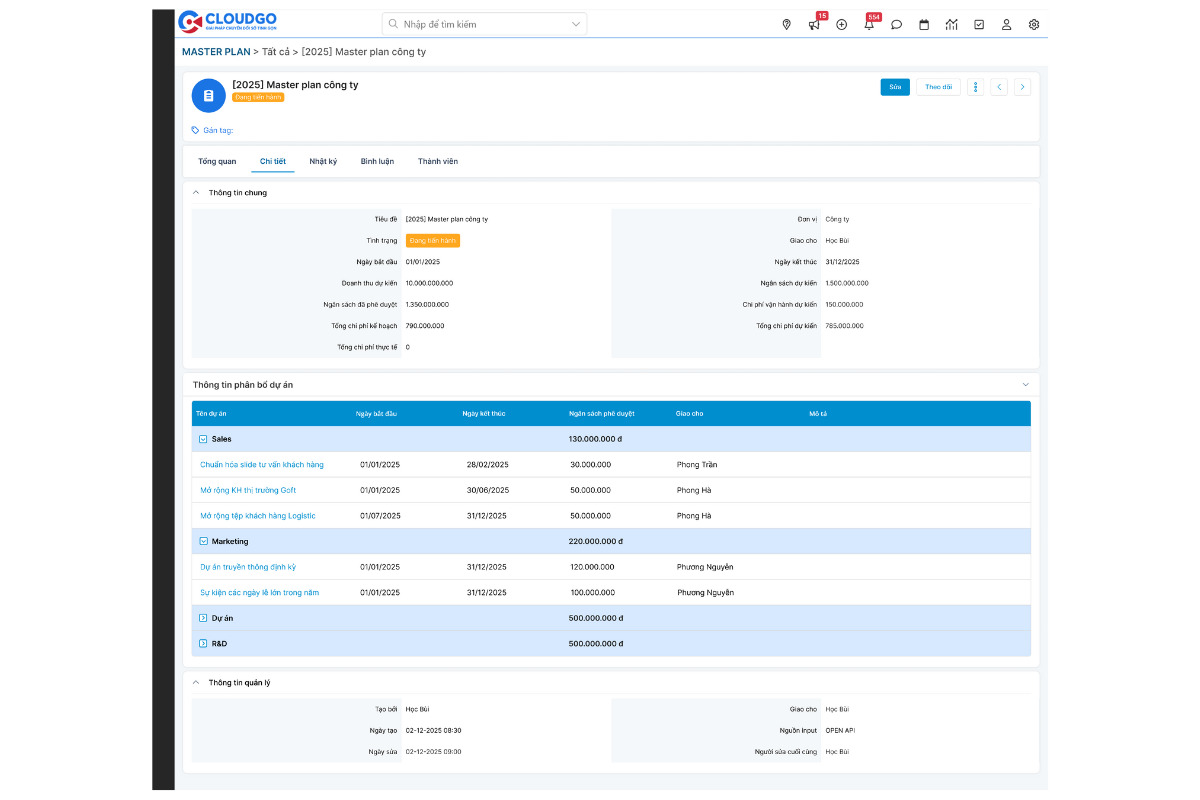The width and height of the screenshot is (1200, 800).
Task: Open the Mở rộng KH thị trường Golf link
Action: click(248, 490)
